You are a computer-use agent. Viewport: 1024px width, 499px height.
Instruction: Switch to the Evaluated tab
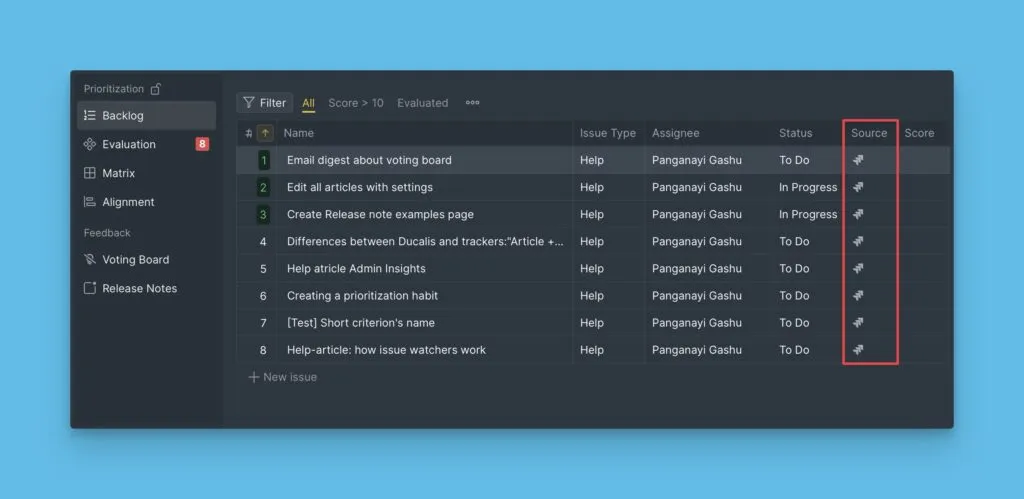422,103
